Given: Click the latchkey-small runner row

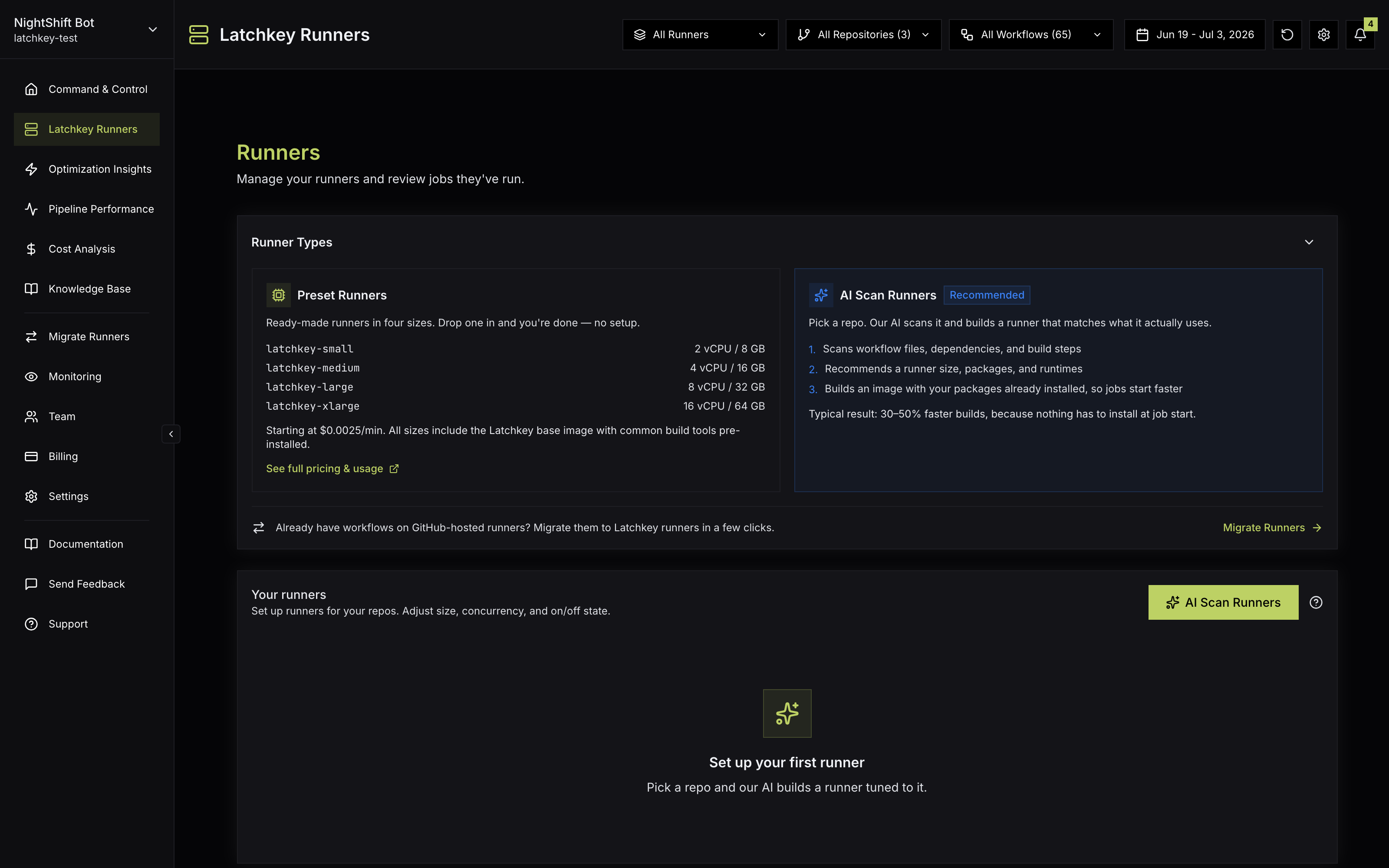Looking at the screenshot, I should click(515, 349).
